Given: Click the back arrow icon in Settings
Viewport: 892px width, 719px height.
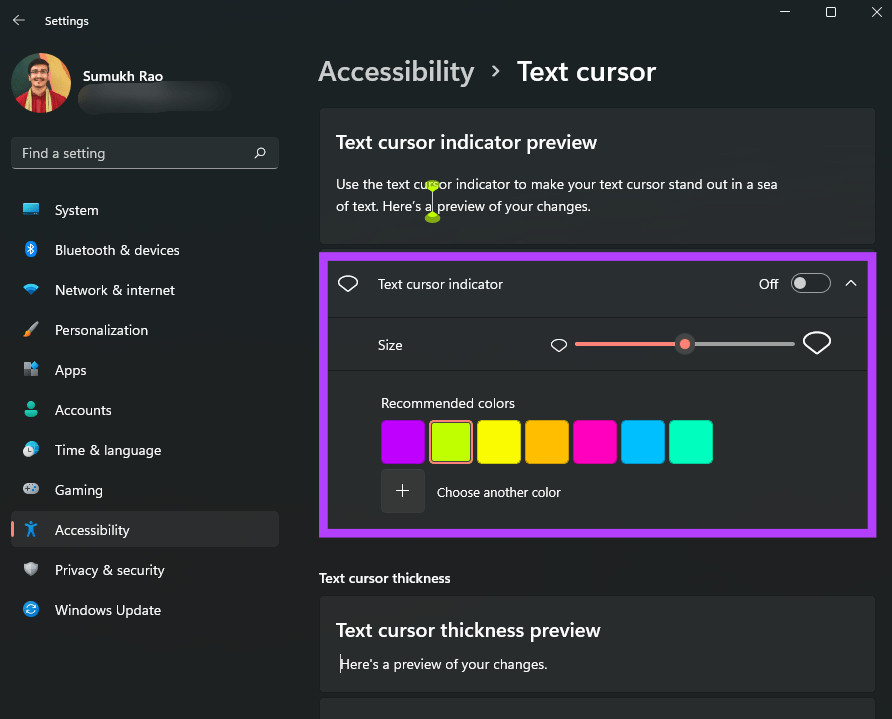Looking at the screenshot, I should point(19,20).
